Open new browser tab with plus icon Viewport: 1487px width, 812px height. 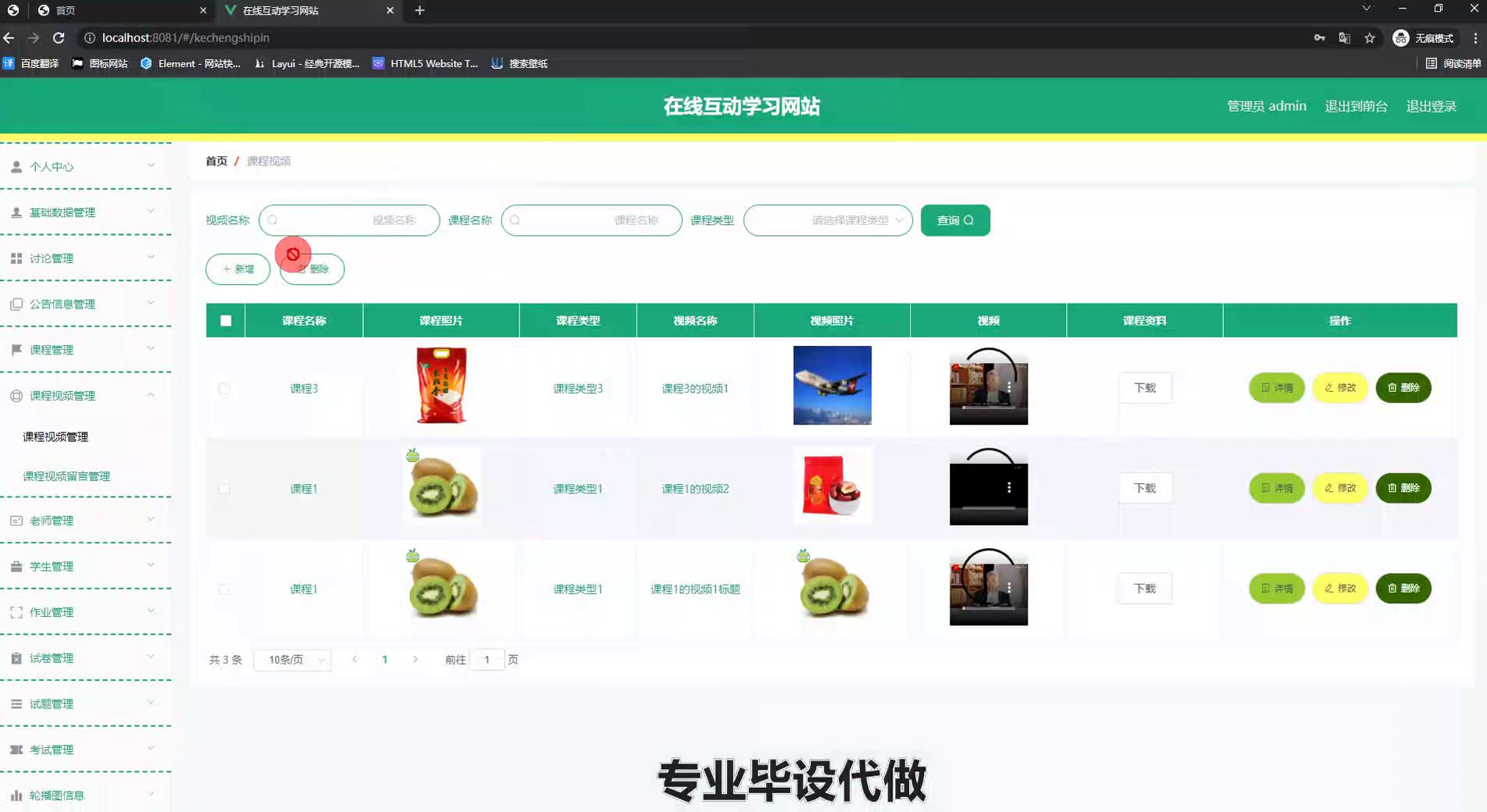click(419, 10)
